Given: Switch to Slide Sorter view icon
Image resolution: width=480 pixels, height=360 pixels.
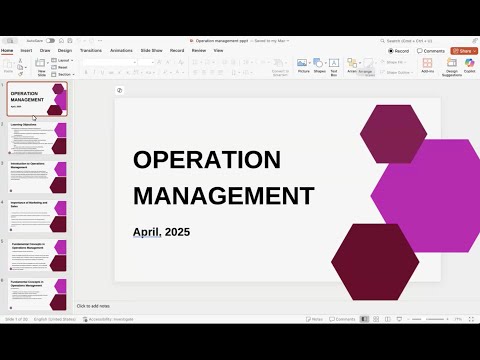Looking at the screenshot, I should click(376, 319).
